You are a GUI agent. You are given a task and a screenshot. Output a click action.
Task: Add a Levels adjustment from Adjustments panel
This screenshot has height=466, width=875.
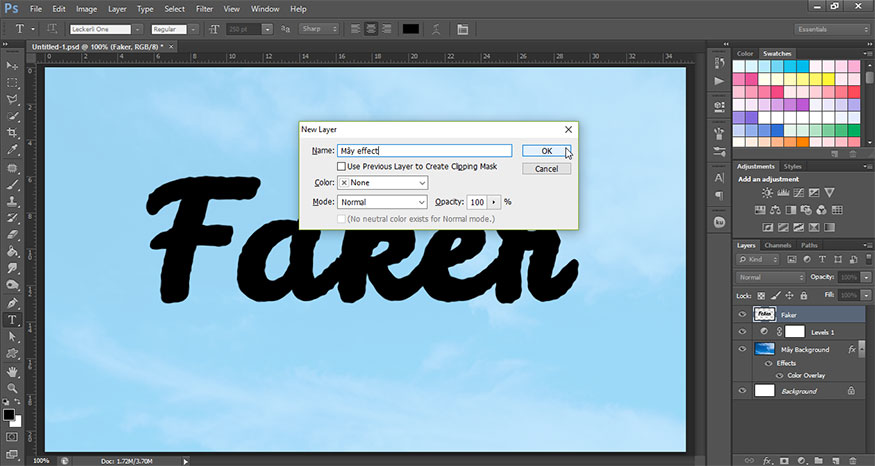(x=783, y=193)
